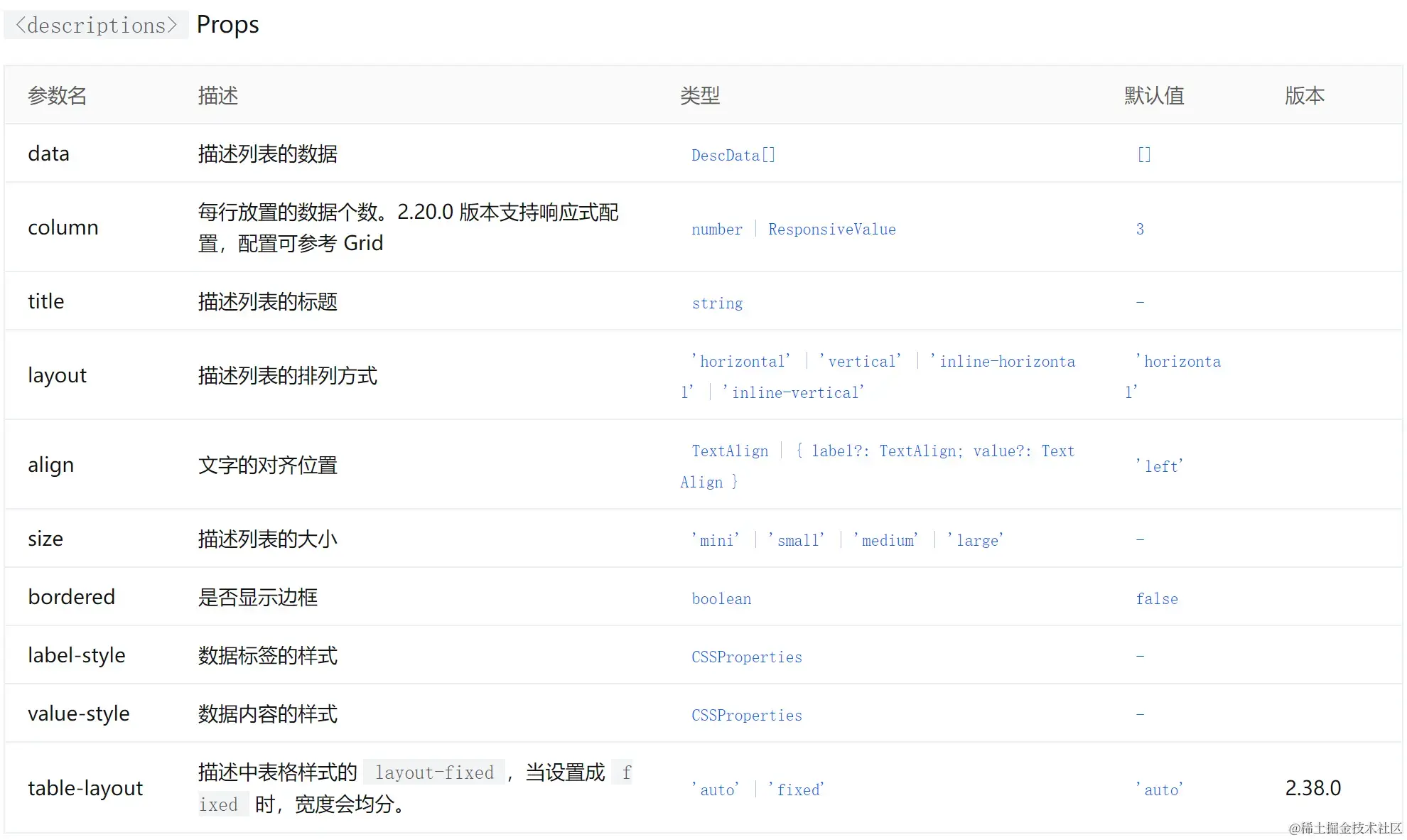The image size is (1407, 840).
Task: Select the 'inline-vertical' layout type value
Action: tap(793, 392)
